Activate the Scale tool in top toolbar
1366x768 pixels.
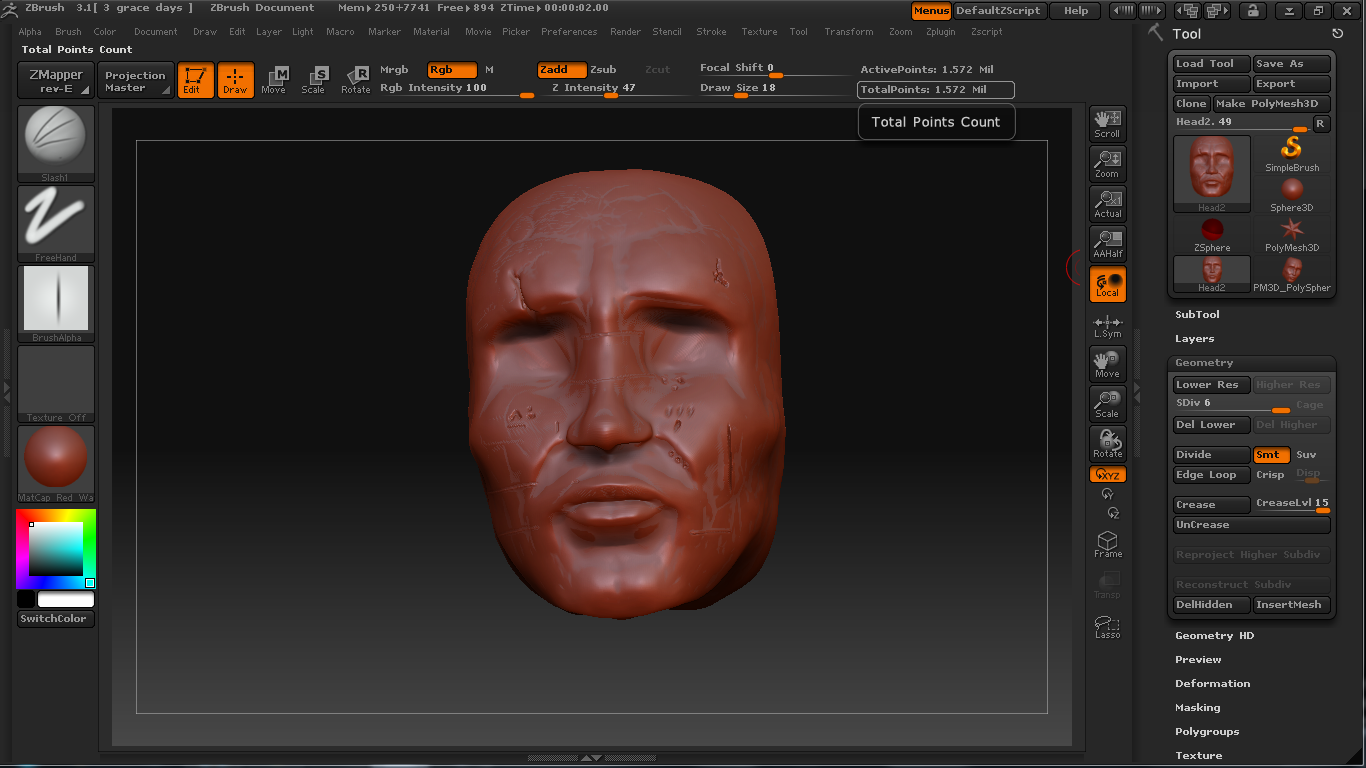(x=314, y=80)
